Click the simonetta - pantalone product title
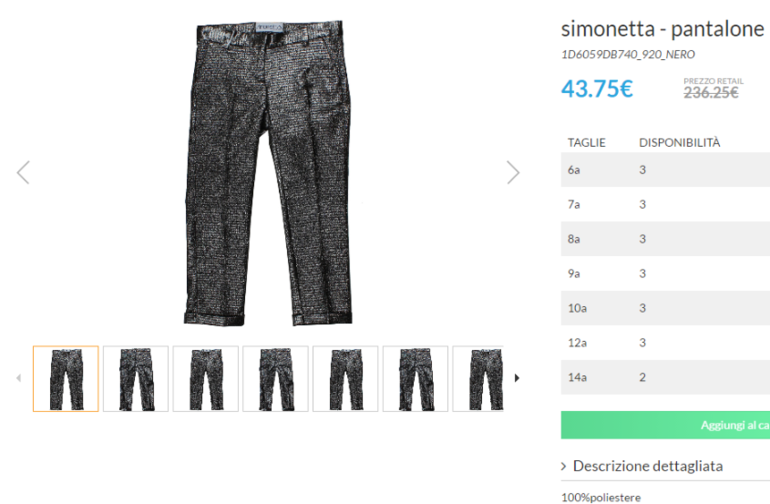The height and width of the screenshot is (504, 770). point(664,28)
